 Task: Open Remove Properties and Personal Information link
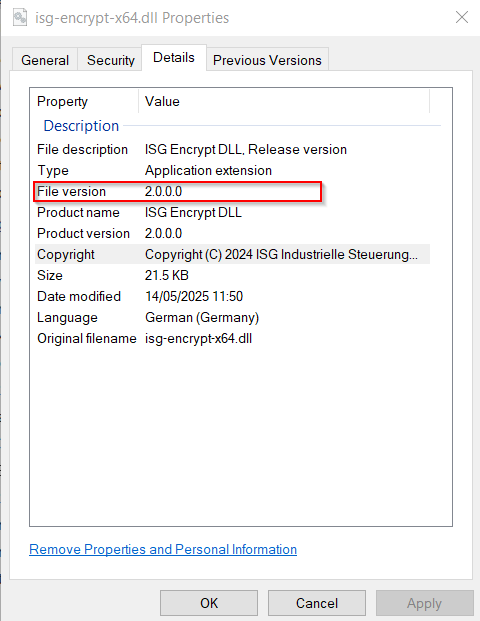pyautogui.click(x=163, y=549)
